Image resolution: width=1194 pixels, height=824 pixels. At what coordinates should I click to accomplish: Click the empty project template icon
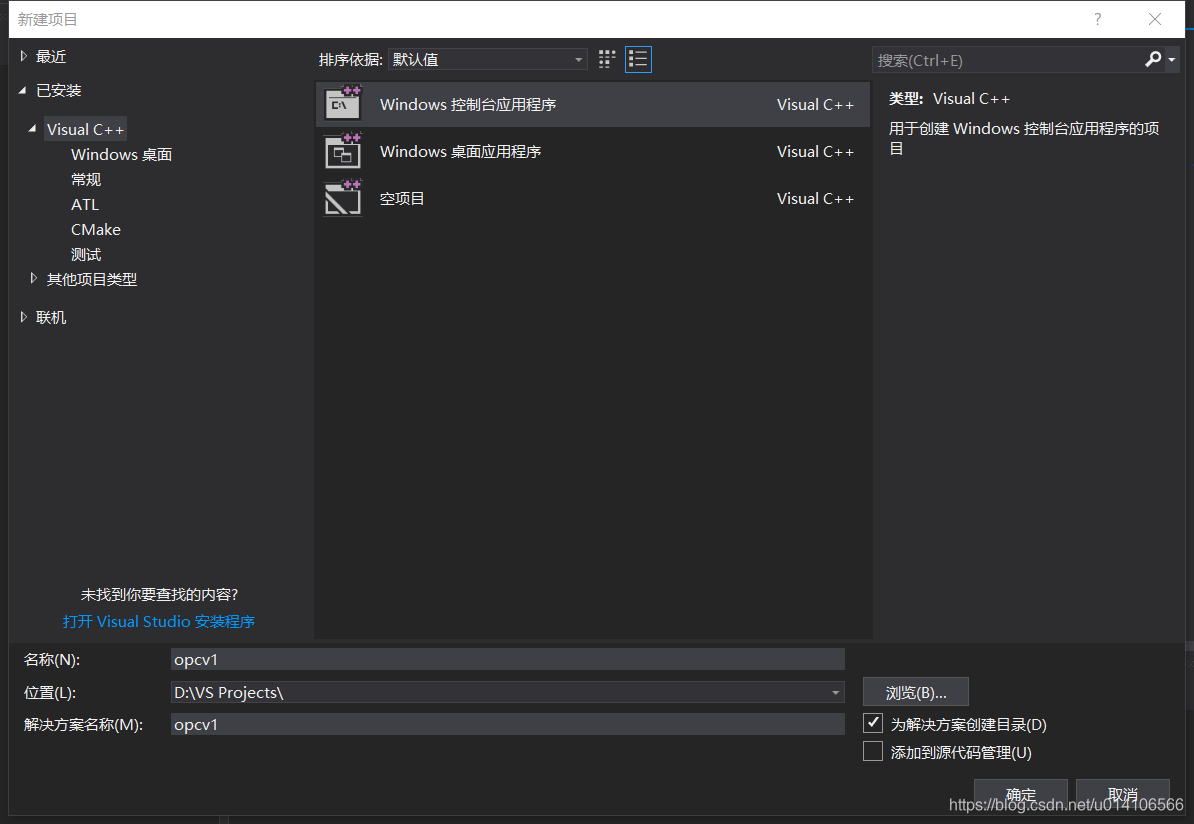[x=343, y=199]
